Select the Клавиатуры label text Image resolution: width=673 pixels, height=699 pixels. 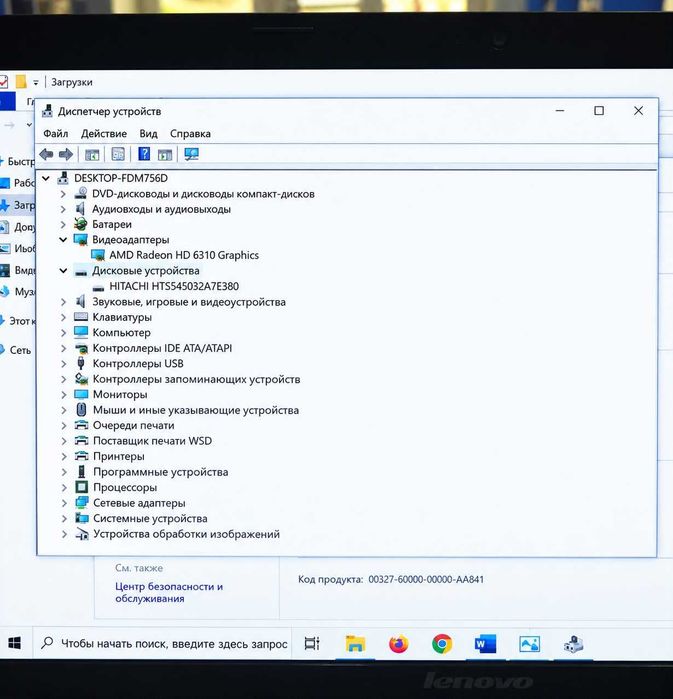click(x=122, y=317)
